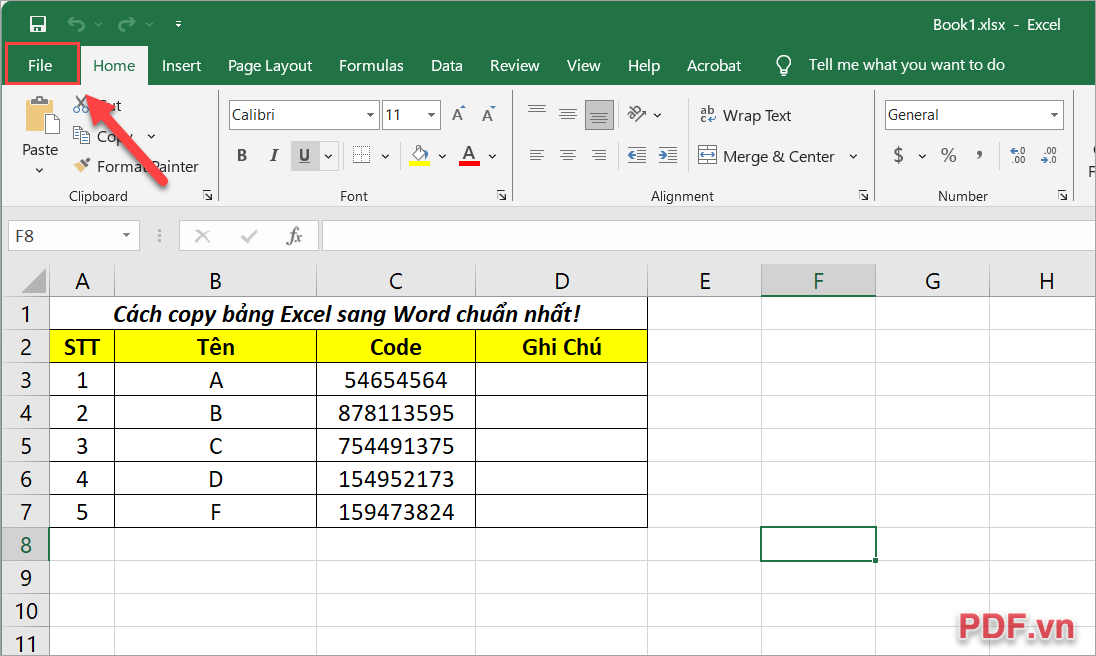This screenshot has width=1096, height=656.
Task: Click the Name Box showing F8
Action: click(x=73, y=236)
